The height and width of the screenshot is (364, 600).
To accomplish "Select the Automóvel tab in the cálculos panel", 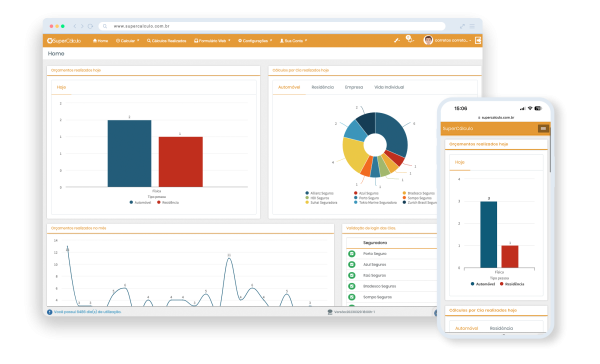I will pyautogui.click(x=289, y=87).
